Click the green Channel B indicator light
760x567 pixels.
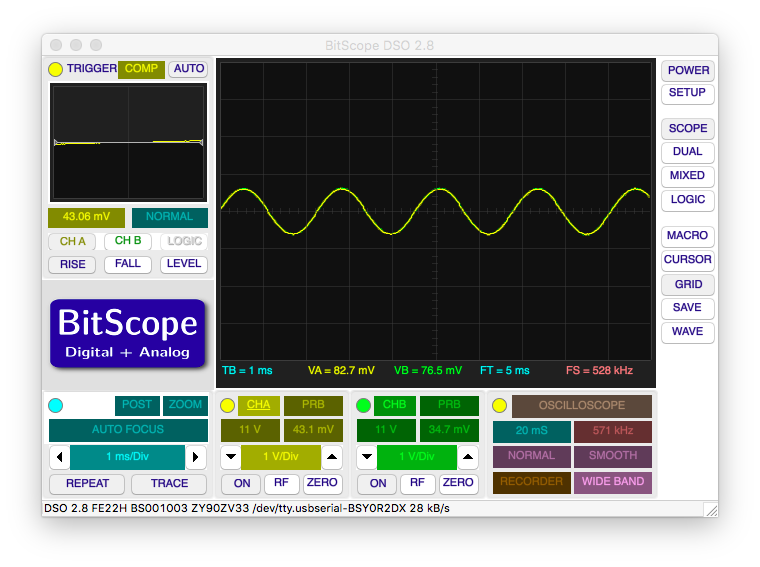tap(363, 405)
